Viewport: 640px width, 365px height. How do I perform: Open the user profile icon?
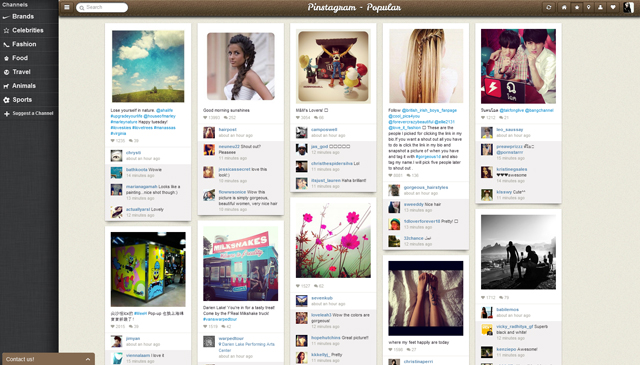coord(600,7)
